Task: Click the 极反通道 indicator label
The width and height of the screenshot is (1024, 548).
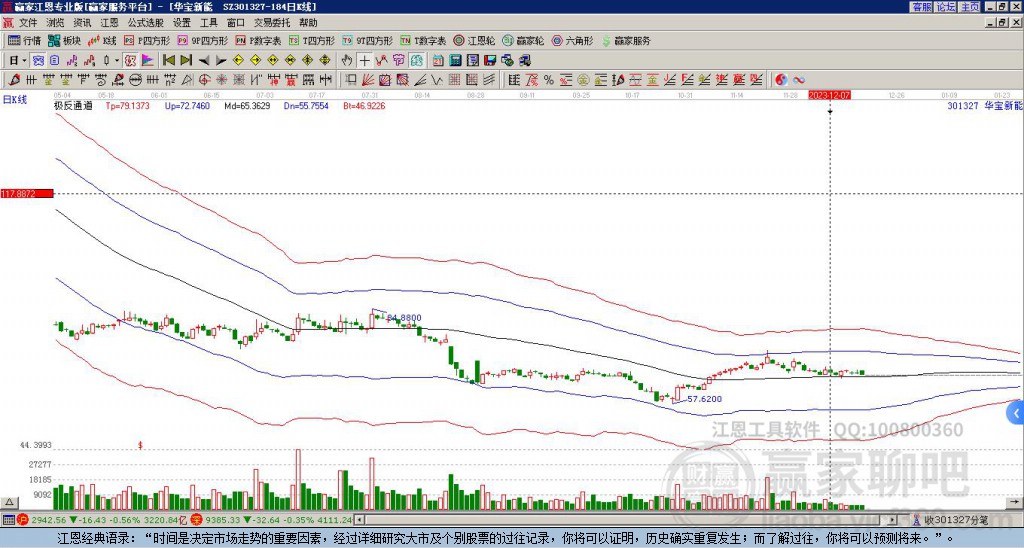Action: click(73, 105)
